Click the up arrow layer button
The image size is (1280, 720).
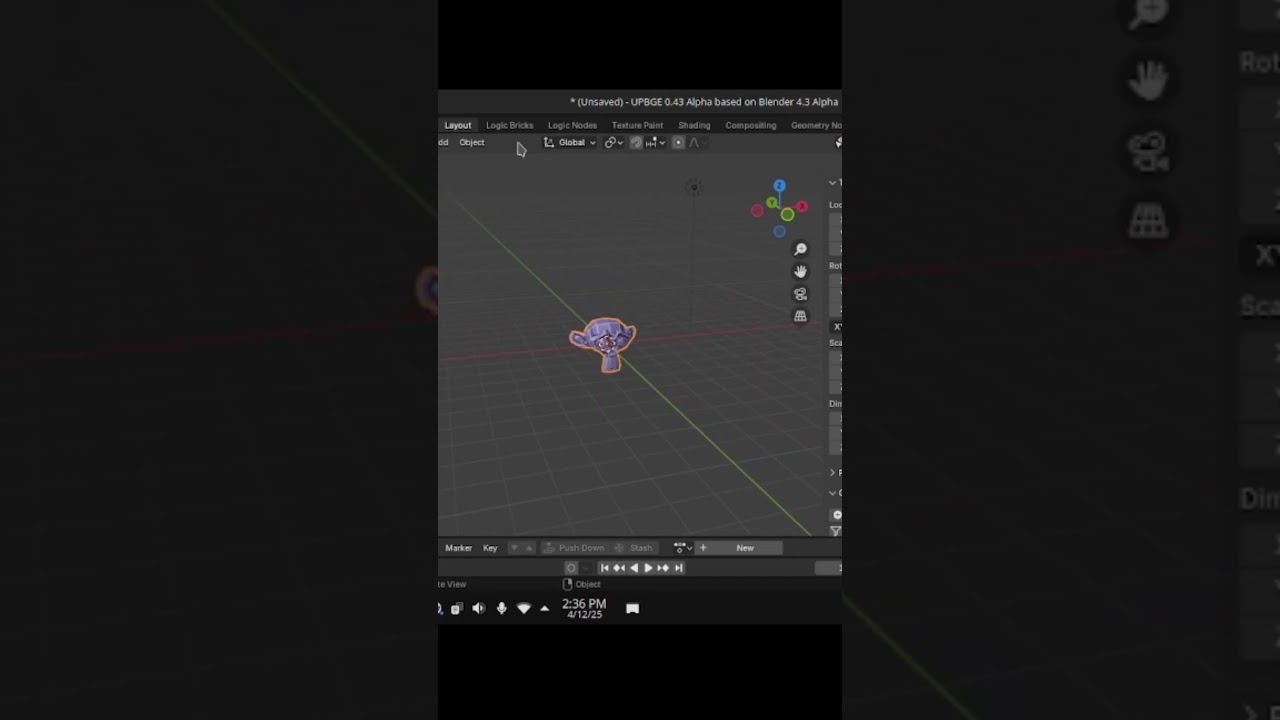[529, 548]
